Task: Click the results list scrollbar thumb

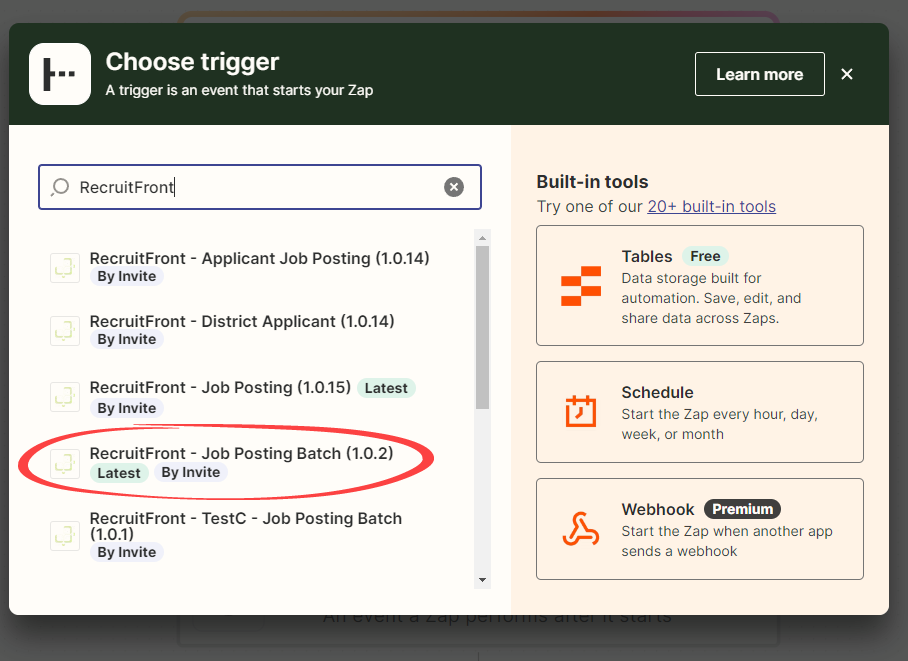Action: tap(482, 327)
